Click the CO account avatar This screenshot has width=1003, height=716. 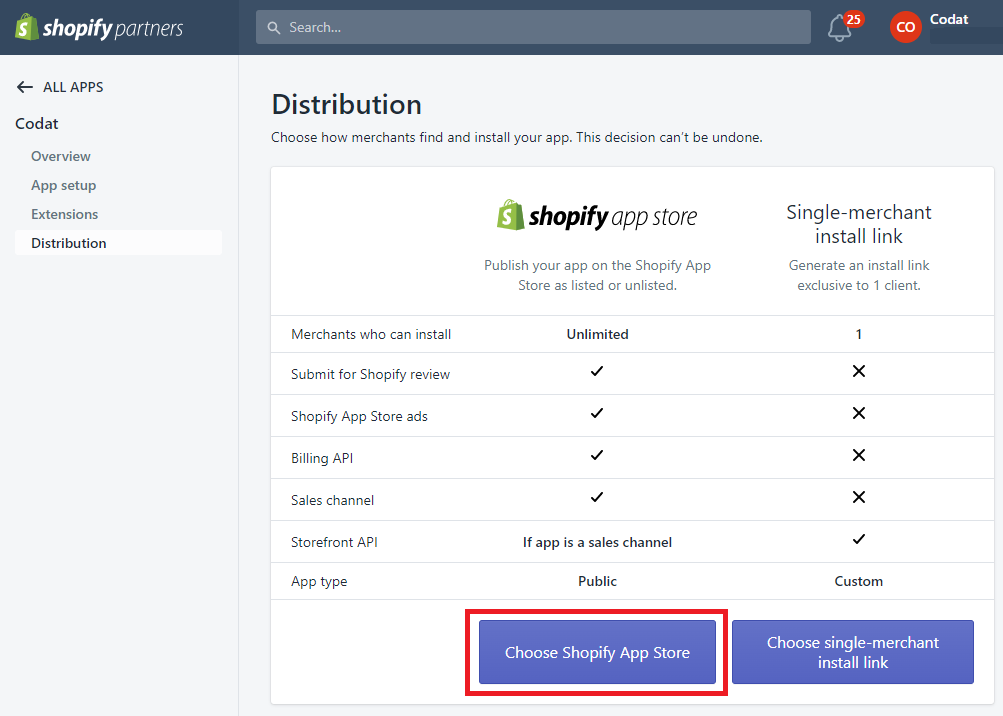905,27
